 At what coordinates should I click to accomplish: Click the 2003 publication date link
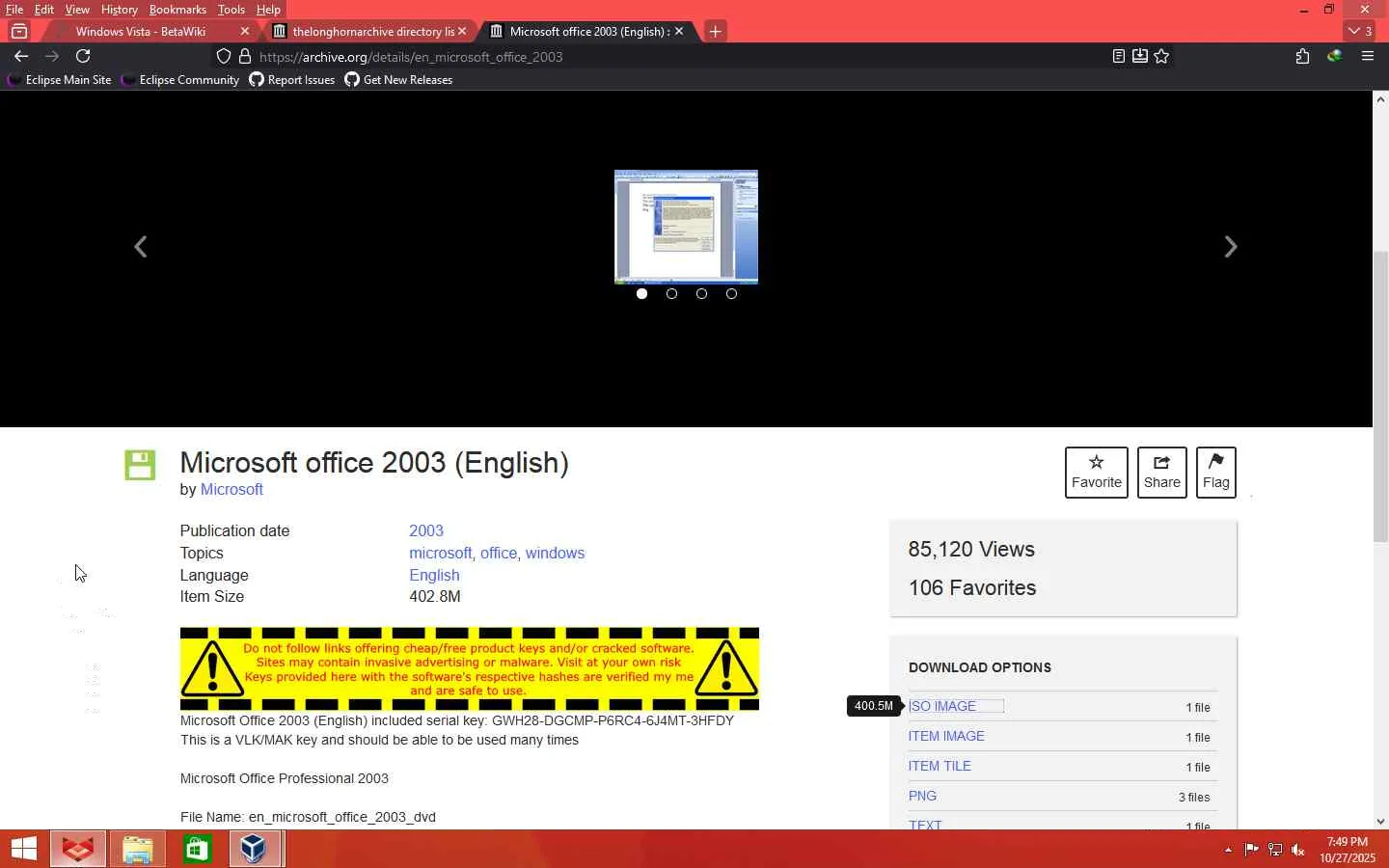pos(426,531)
